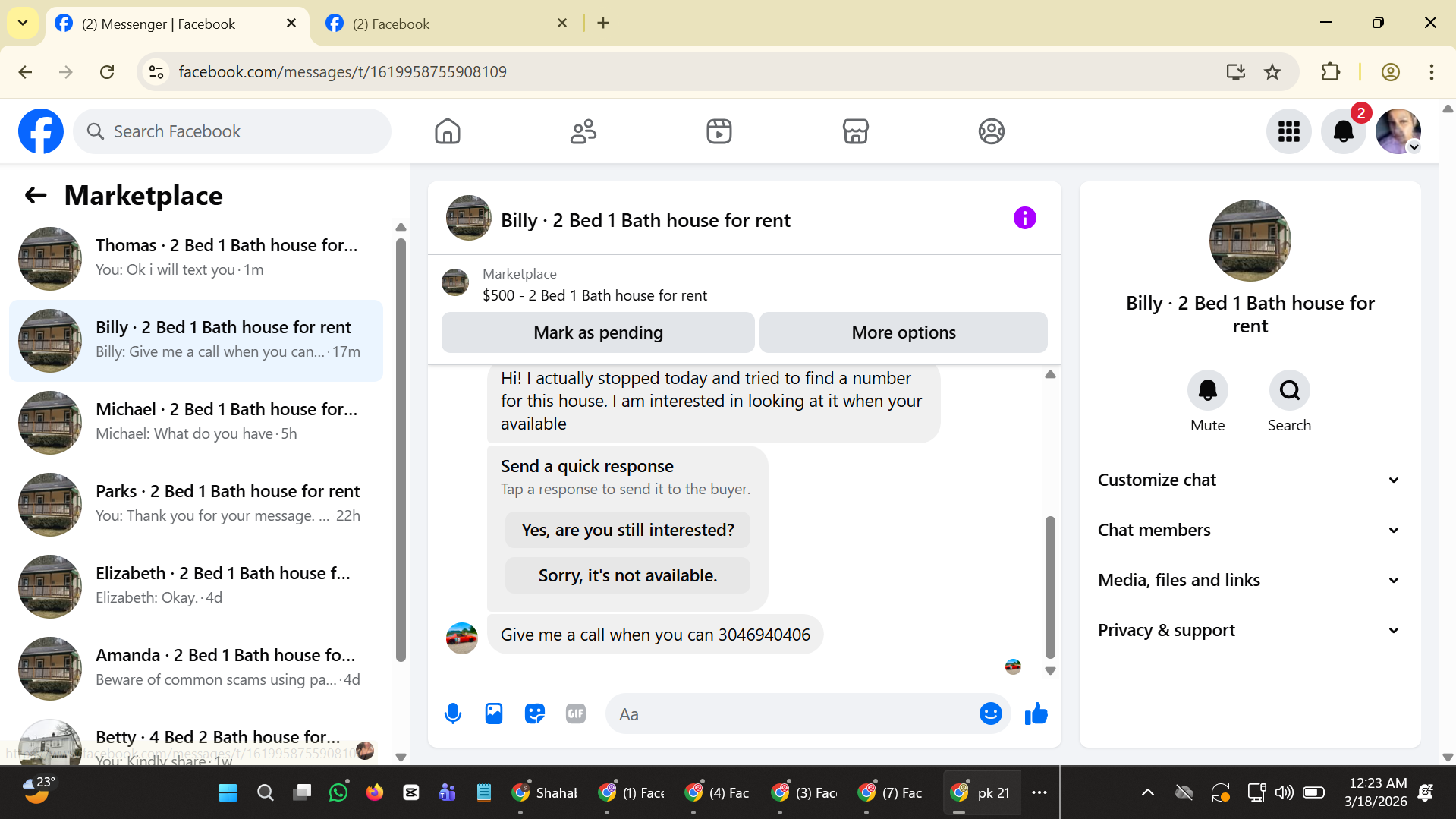
Task: Open the Chrome profile button
Action: (1391, 72)
